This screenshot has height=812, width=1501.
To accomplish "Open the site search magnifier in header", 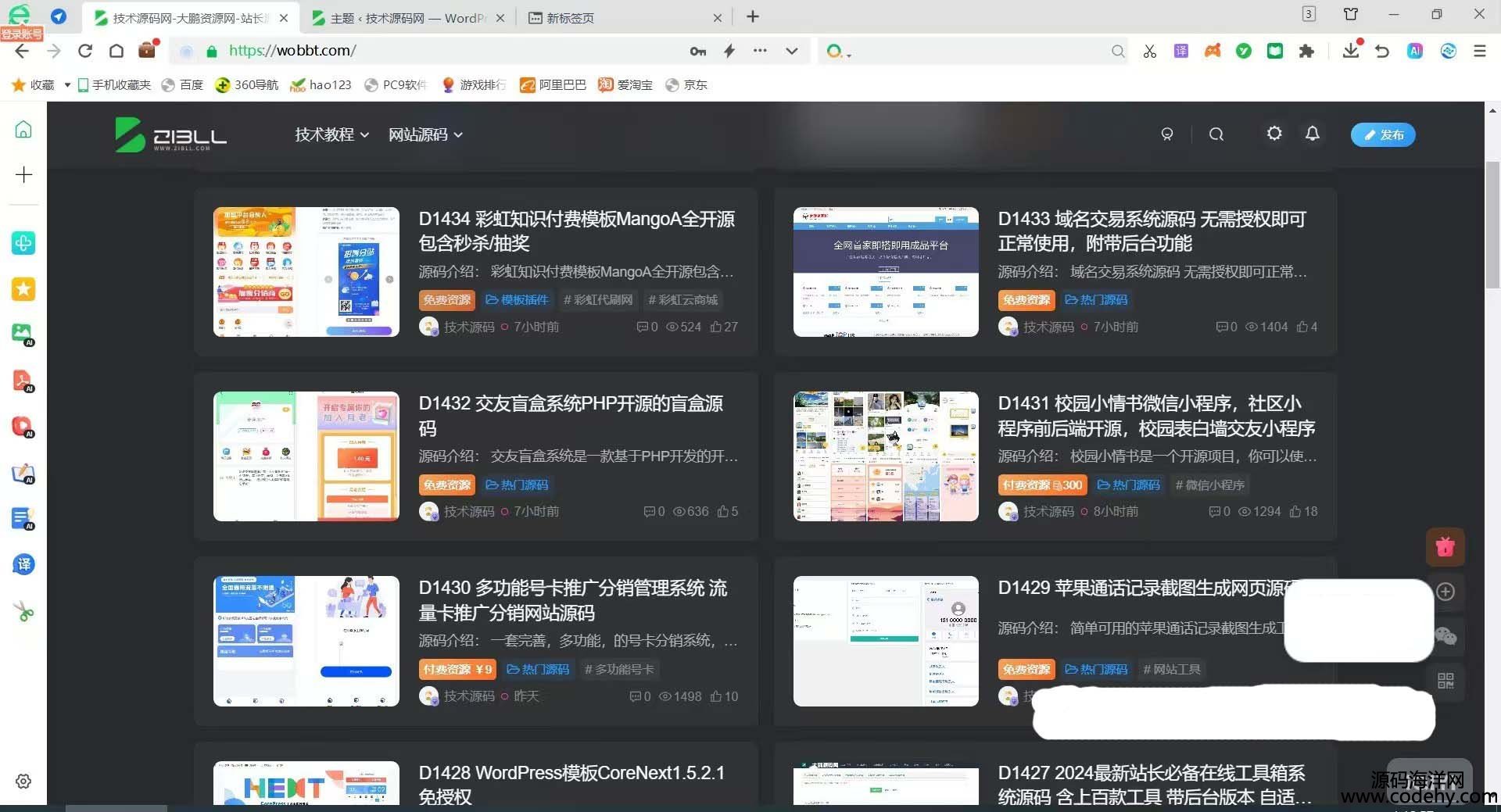I will pos(1216,134).
